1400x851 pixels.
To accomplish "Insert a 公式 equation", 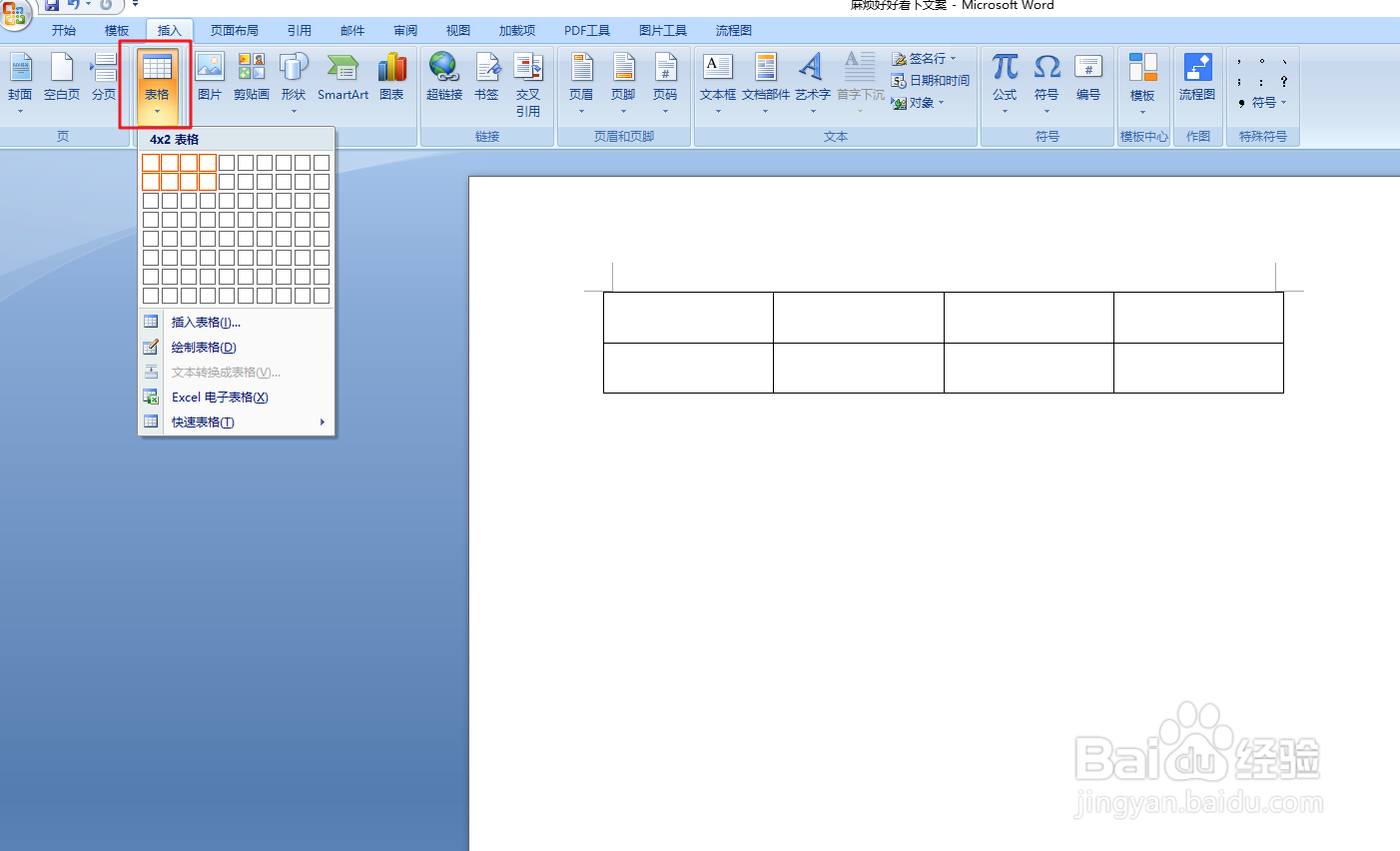I will (x=1005, y=82).
